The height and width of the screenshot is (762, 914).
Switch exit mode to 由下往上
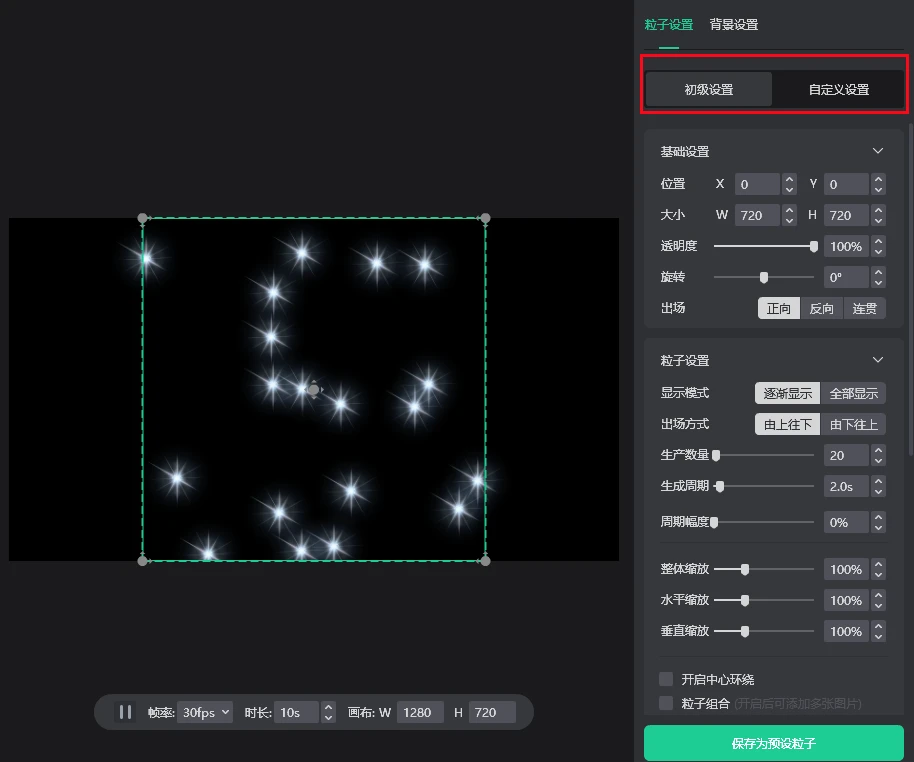pyautogui.click(x=855, y=424)
